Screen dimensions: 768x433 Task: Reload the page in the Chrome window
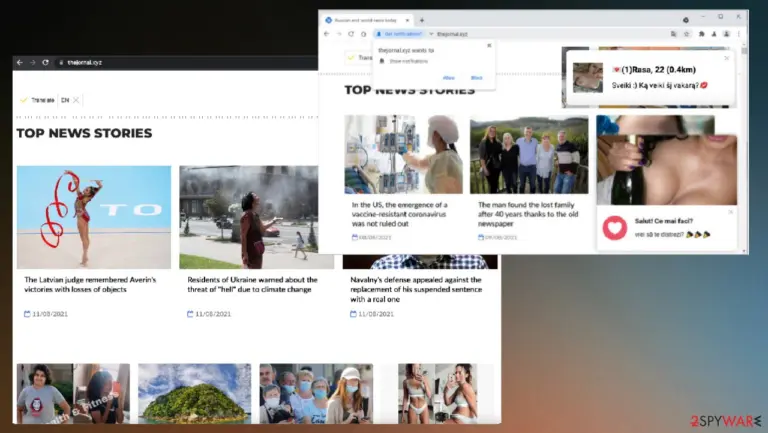351,34
